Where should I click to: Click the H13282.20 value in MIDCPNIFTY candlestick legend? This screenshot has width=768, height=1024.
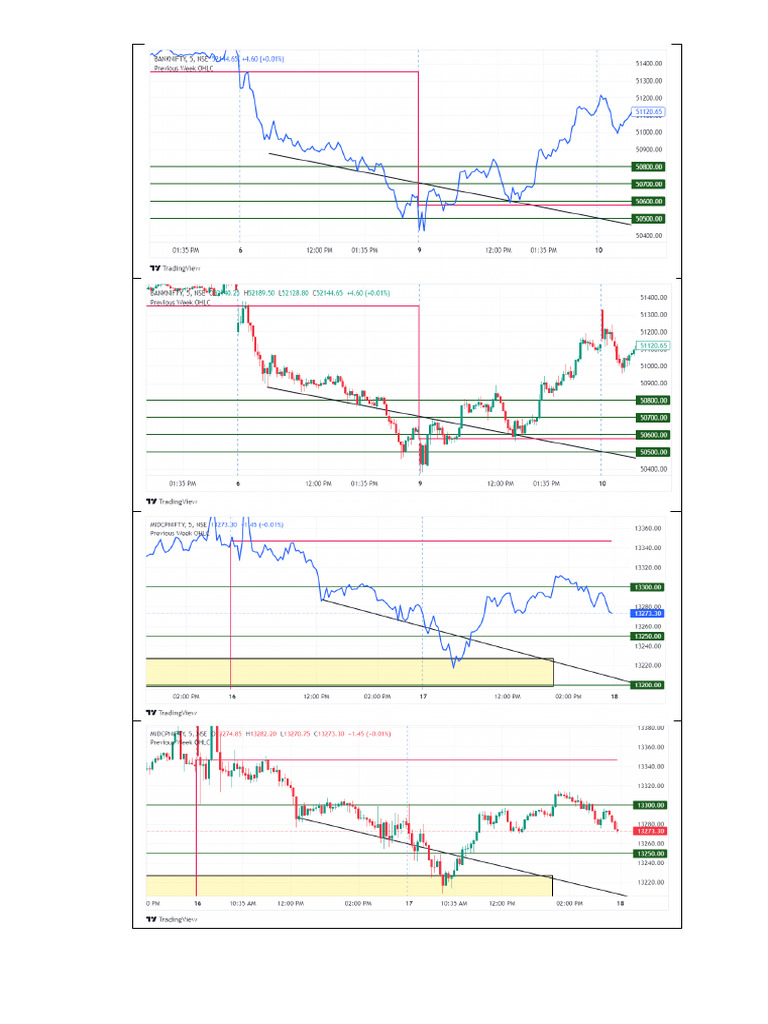point(262,734)
